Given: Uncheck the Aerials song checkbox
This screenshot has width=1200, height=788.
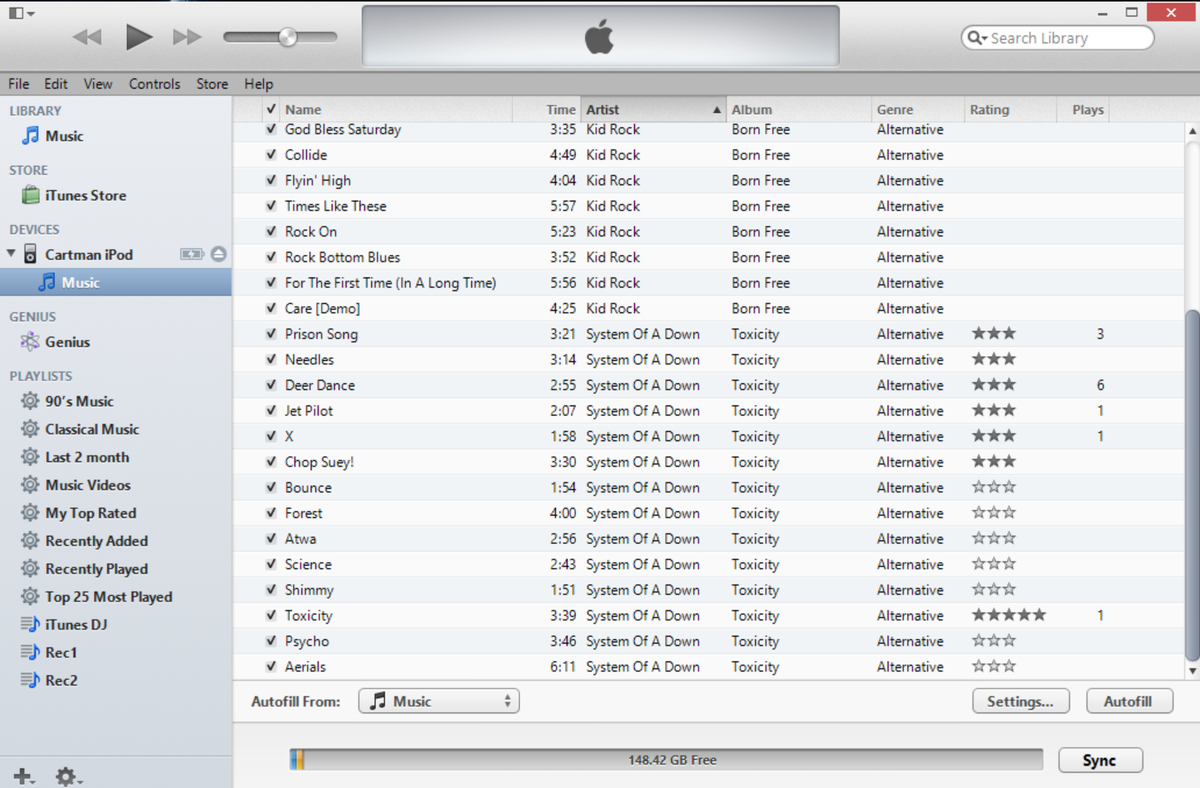Looking at the screenshot, I should (271, 667).
